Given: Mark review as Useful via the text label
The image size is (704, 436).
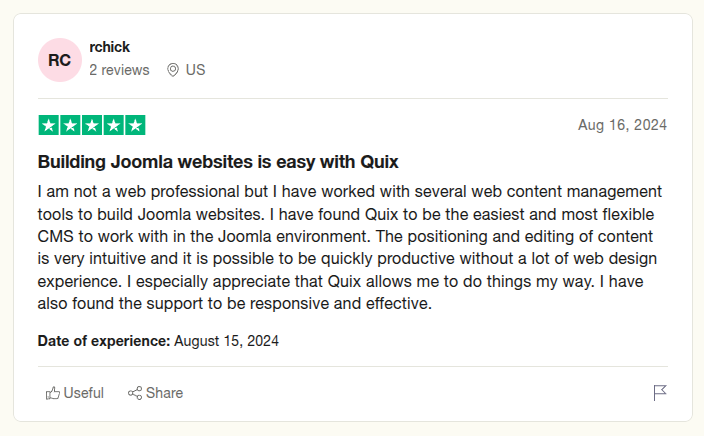Looking at the screenshot, I should (x=84, y=393).
